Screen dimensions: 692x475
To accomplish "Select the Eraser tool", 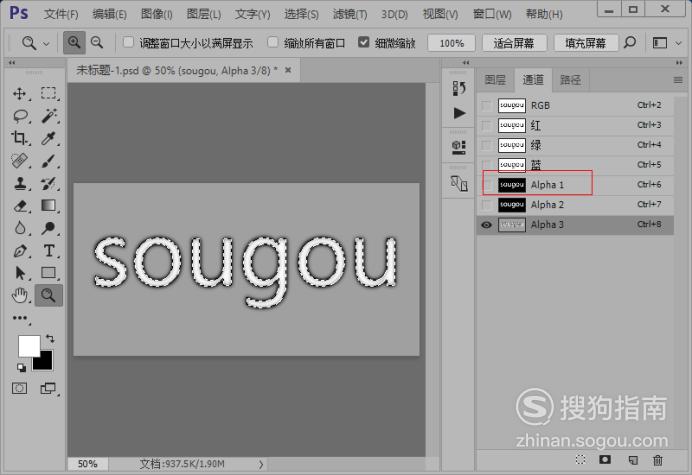I will [19, 206].
